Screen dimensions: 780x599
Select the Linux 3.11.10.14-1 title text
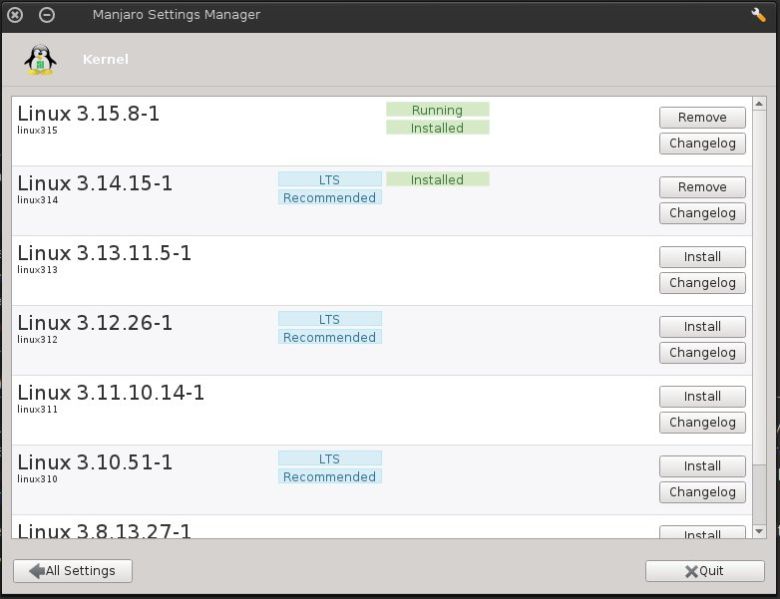pyautogui.click(x=111, y=393)
